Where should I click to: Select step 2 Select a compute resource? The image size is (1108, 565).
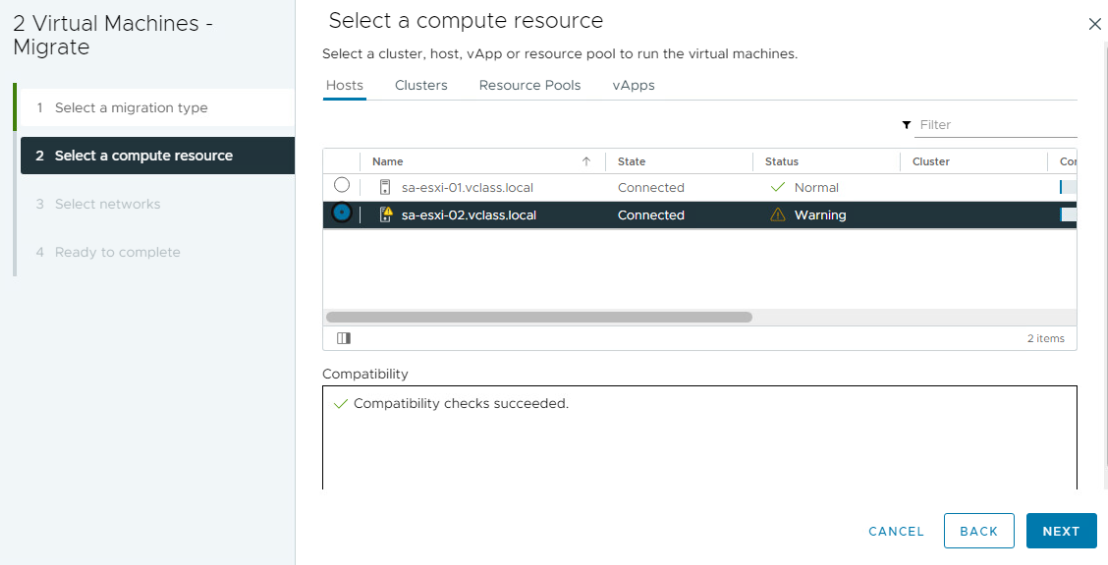158,155
